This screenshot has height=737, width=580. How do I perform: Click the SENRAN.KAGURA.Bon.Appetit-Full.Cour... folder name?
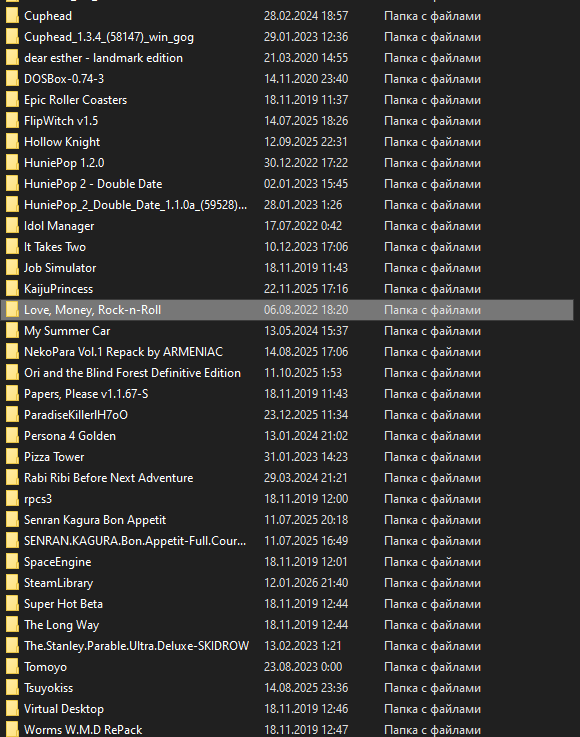tap(135, 541)
